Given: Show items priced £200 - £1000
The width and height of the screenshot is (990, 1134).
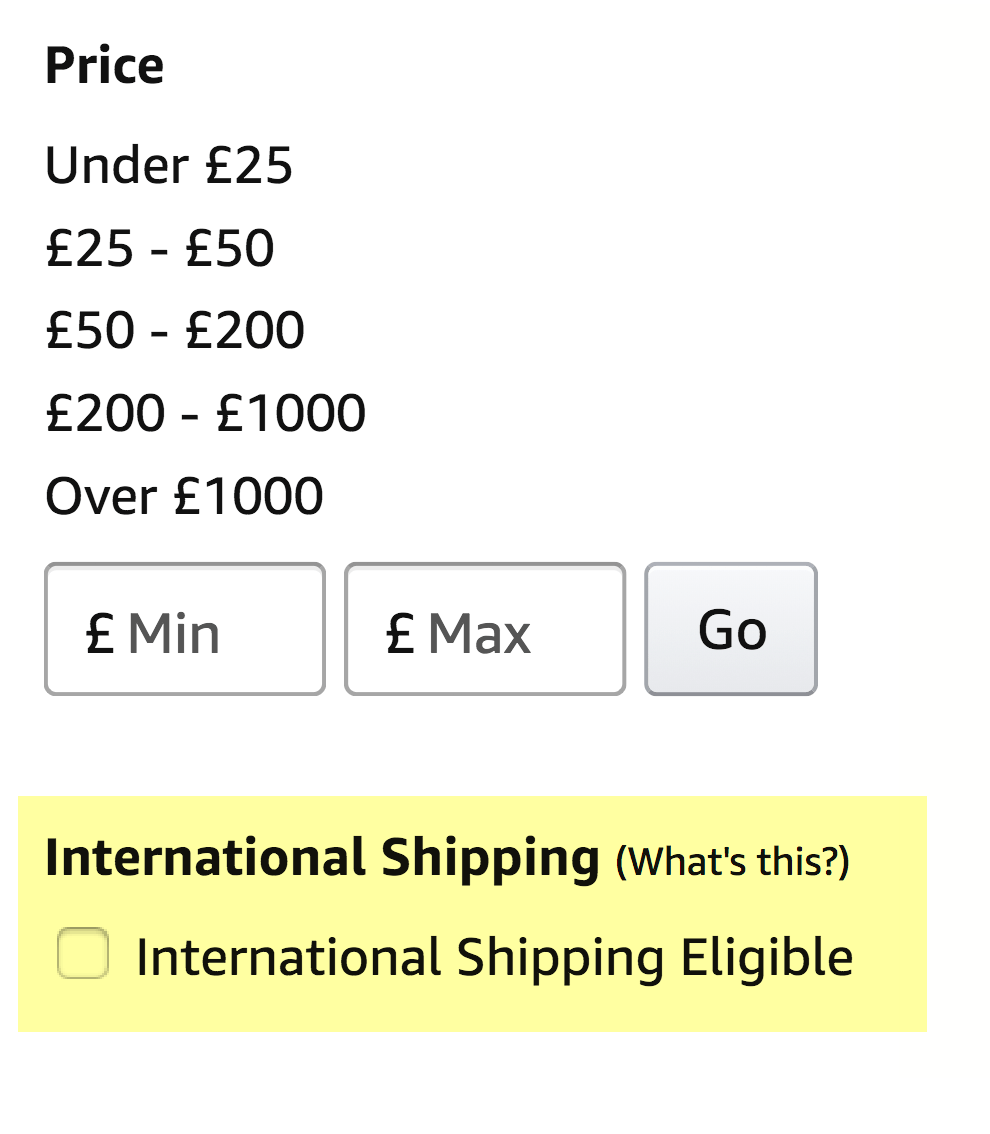Looking at the screenshot, I should click(x=205, y=412).
